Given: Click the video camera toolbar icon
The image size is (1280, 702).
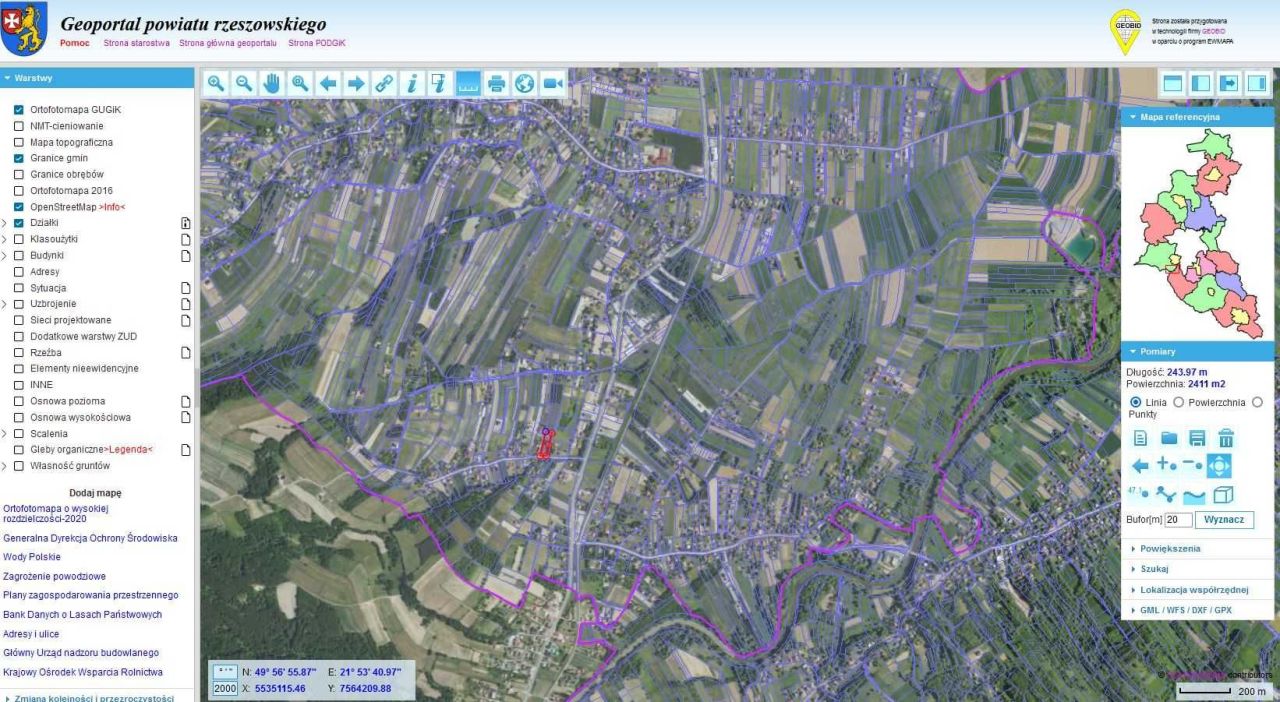Looking at the screenshot, I should point(553,84).
